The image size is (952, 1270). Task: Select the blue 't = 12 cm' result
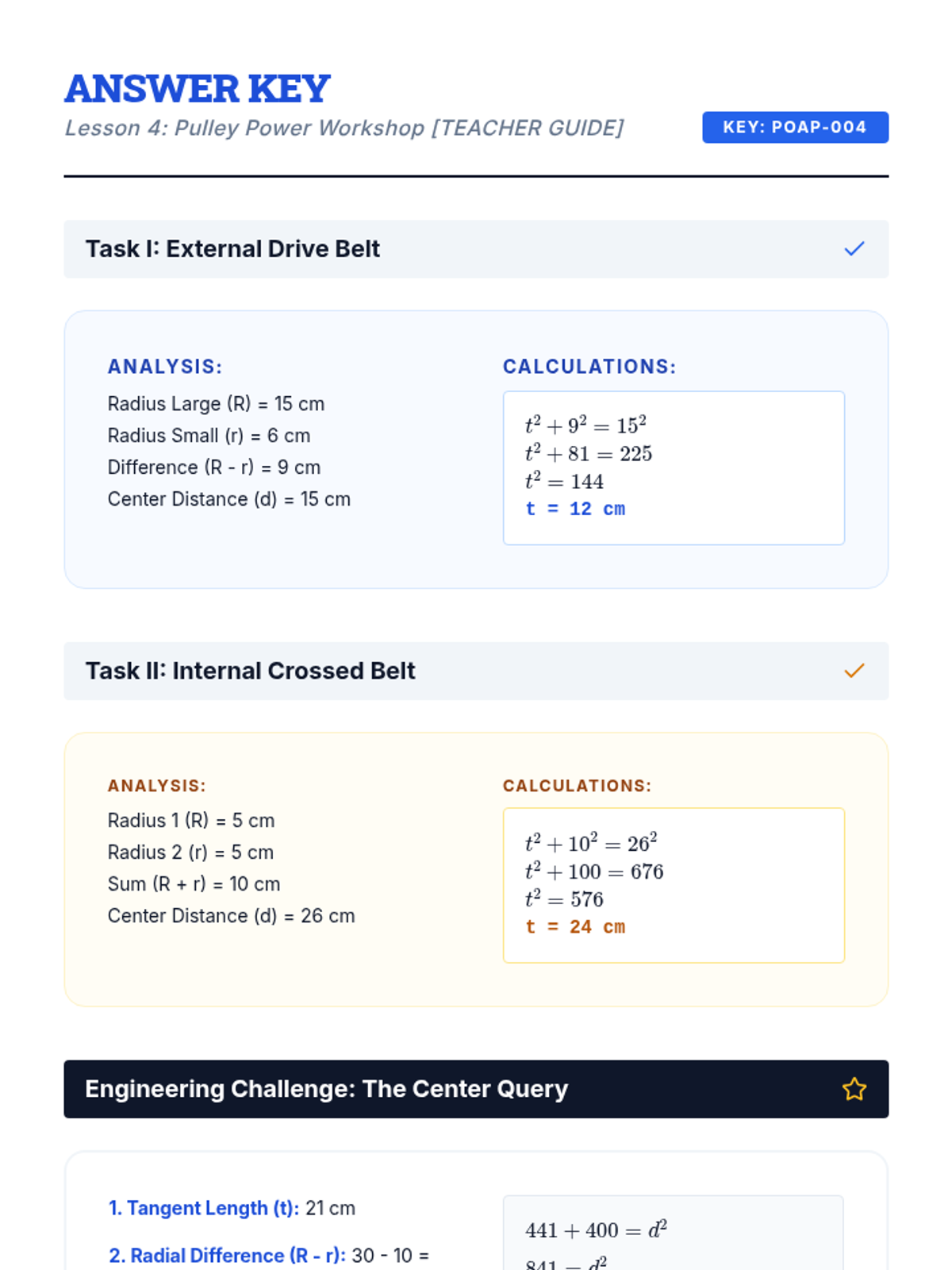(575, 510)
